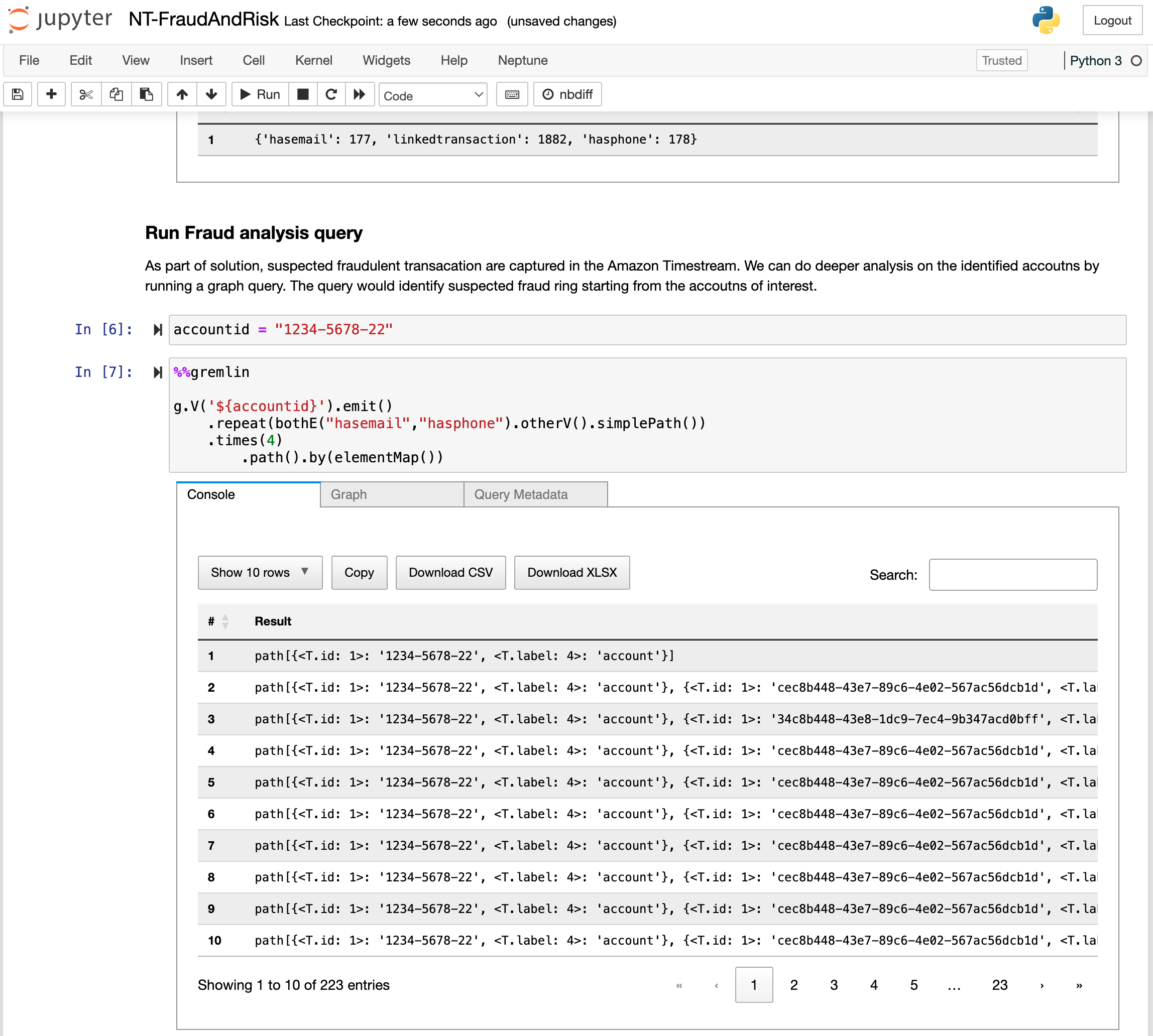Move selected cell up arrow
Viewport: 1153px width, 1036px height.
(182, 94)
